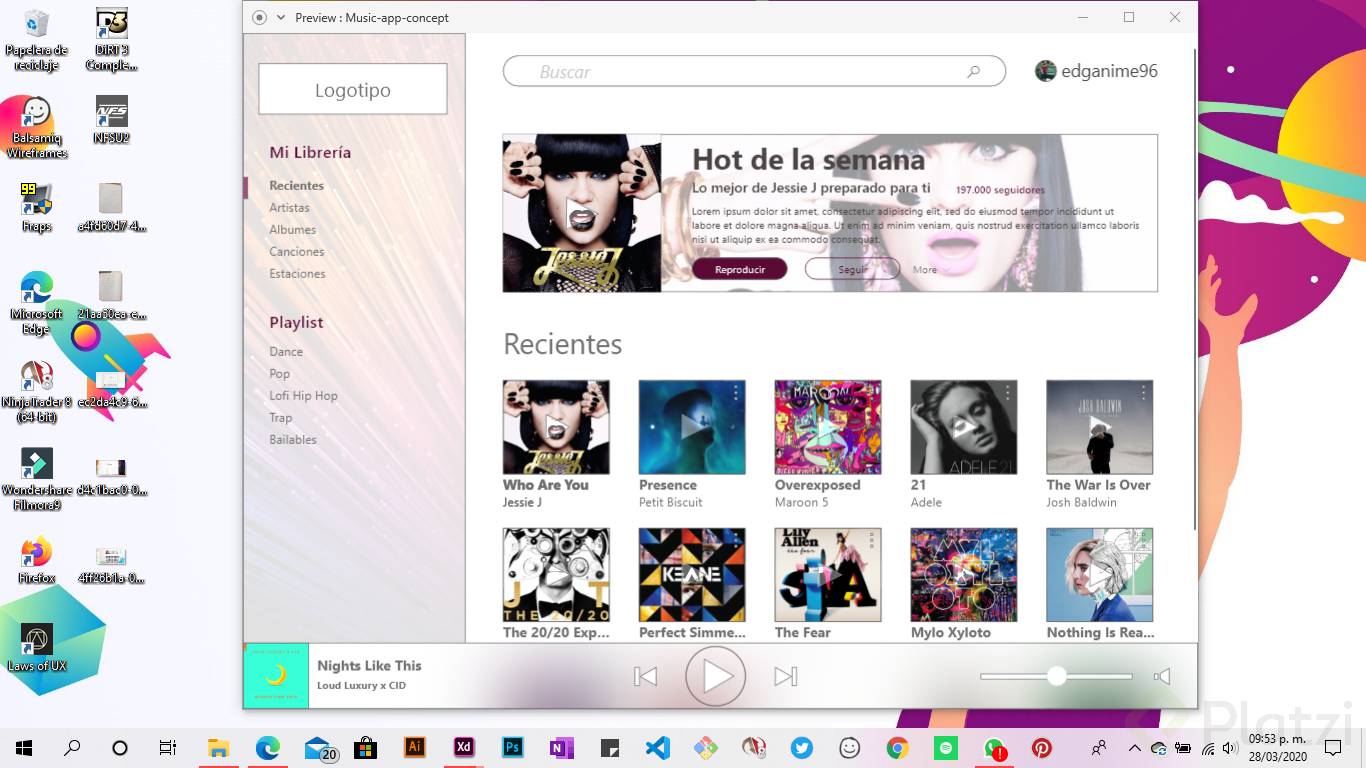Launch Adobe Illustrator from the taskbar
Image resolution: width=1366 pixels, height=768 pixels.
tap(415, 747)
